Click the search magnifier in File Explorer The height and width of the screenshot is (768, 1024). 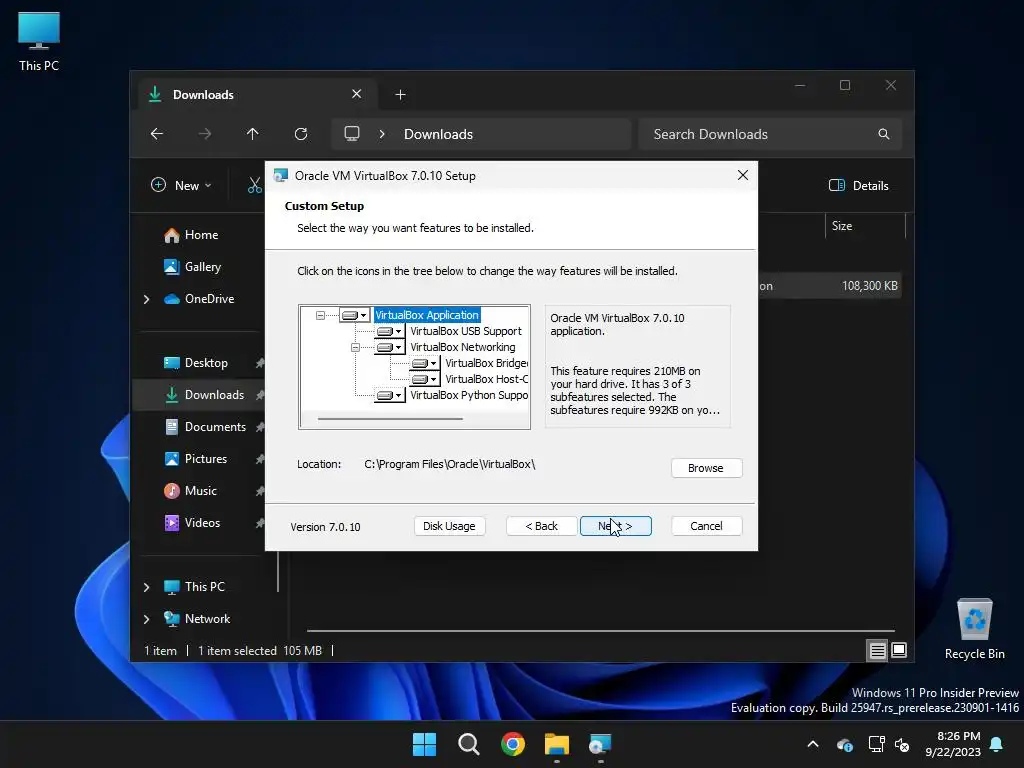click(x=884, y=134)
